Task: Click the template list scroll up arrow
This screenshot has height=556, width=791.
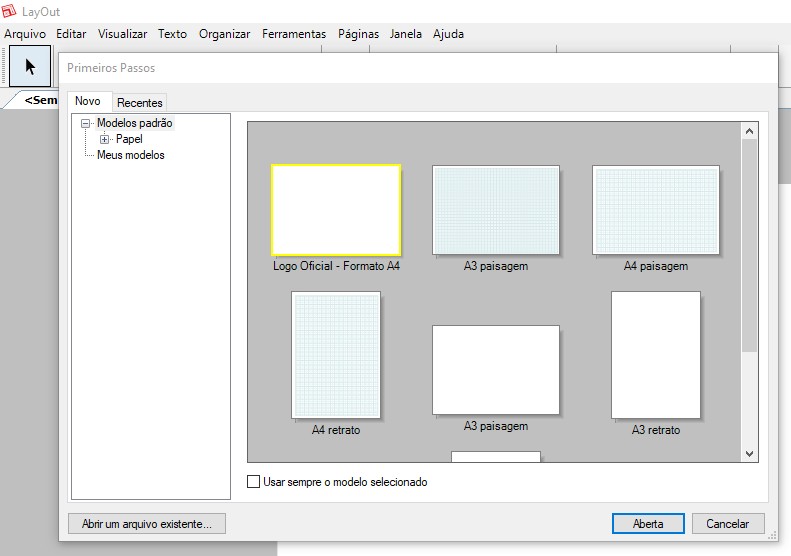Action: coord(749,131)
